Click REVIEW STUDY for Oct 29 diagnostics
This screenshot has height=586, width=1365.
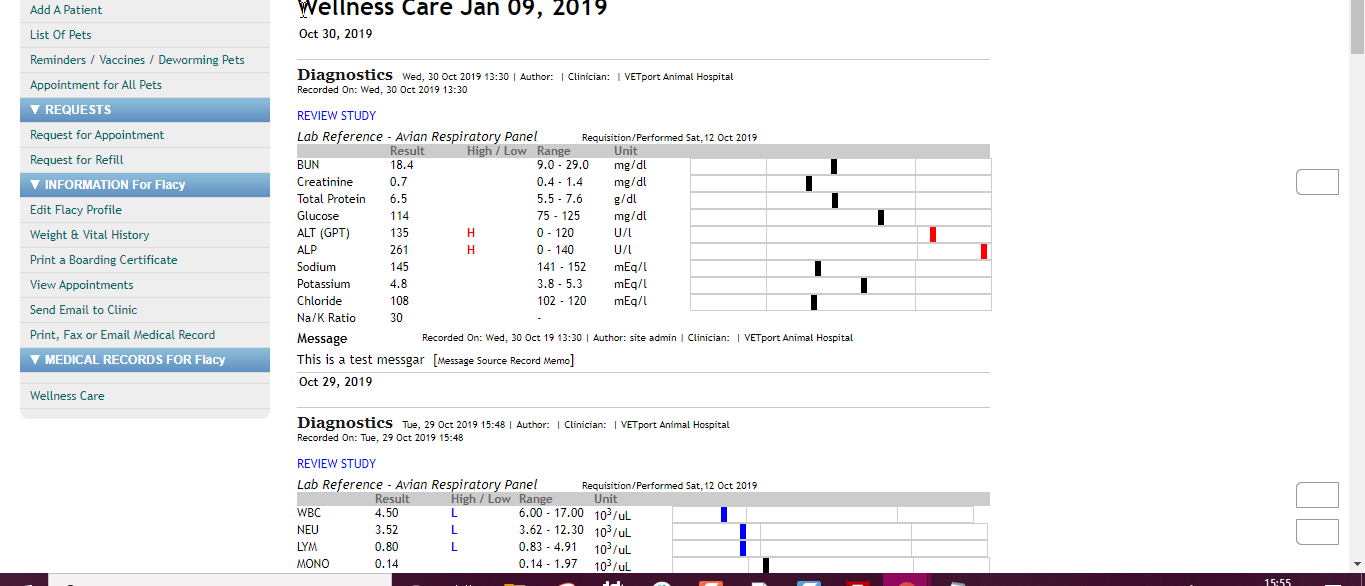coord(336,464)
